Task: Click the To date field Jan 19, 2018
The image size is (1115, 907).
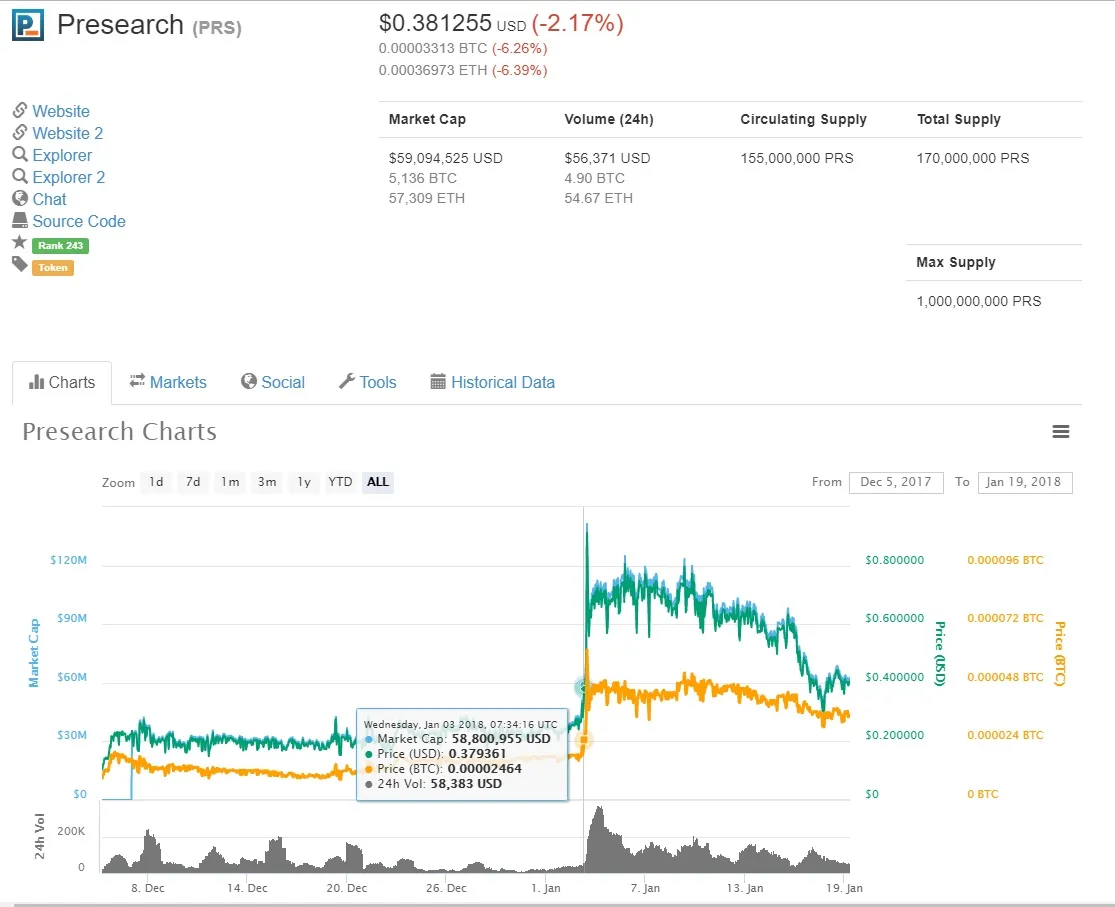Action: coord(1025,482)
